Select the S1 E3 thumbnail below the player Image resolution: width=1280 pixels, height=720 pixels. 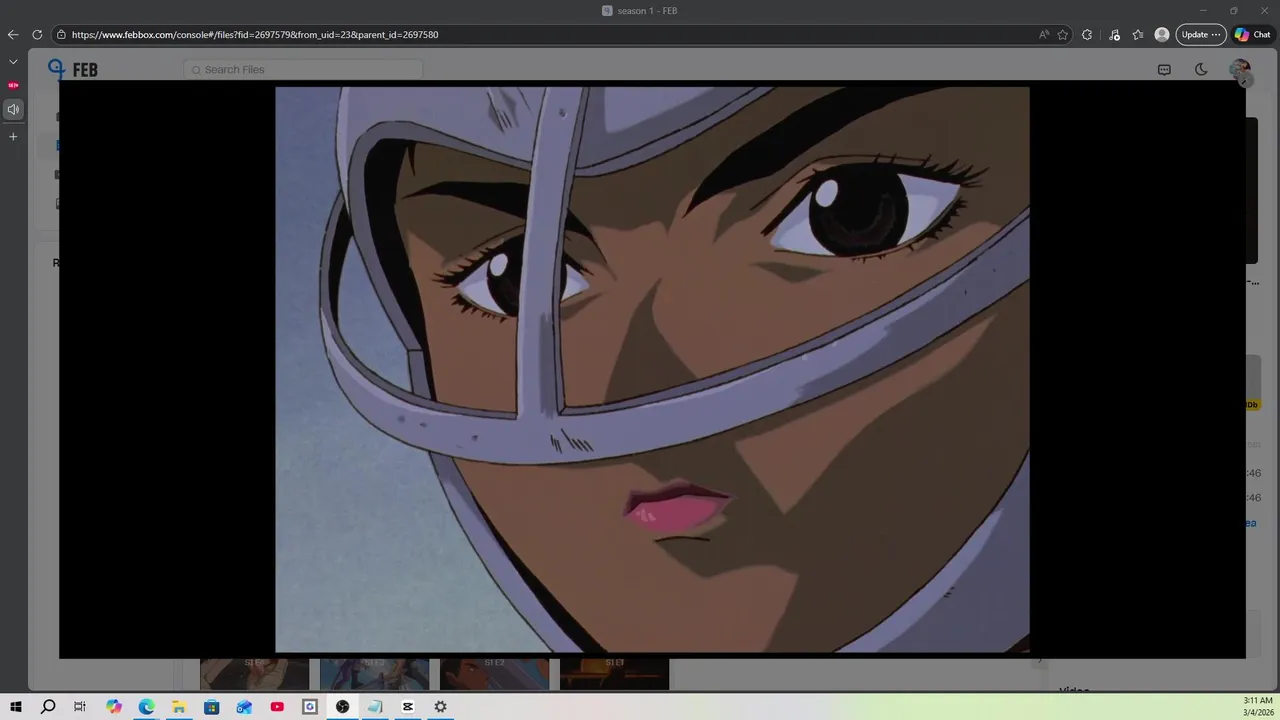point(374,674)
